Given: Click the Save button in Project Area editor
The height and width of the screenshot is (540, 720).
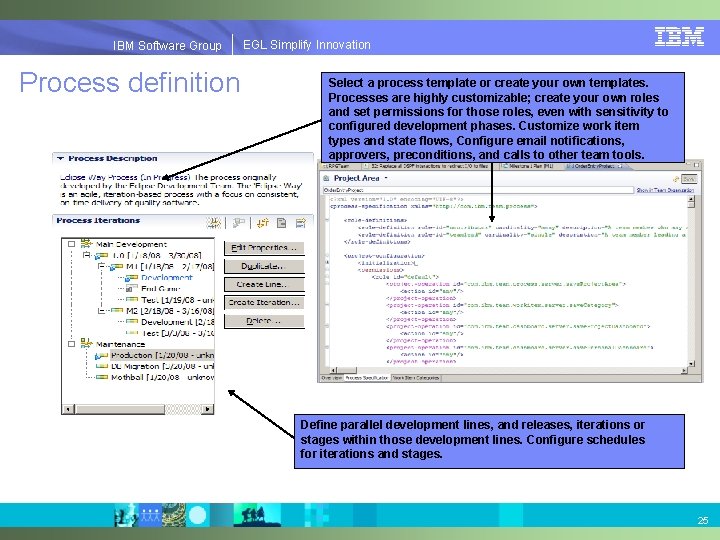Looking at the screenshot, I should point(689,179).
